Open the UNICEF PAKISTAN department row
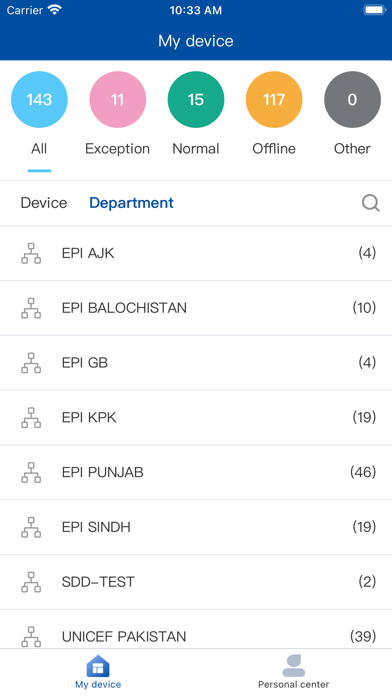The width and height of the screenshot is (392, 696). point(196,629)
